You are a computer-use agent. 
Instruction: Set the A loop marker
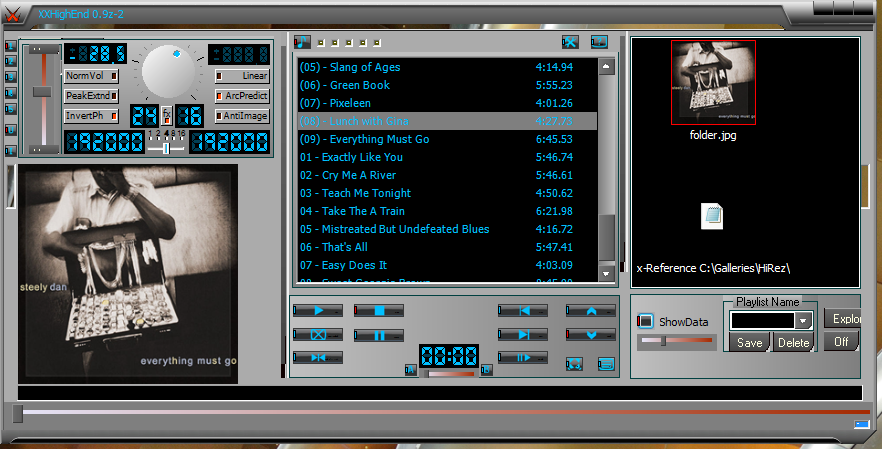pos(411,370)
